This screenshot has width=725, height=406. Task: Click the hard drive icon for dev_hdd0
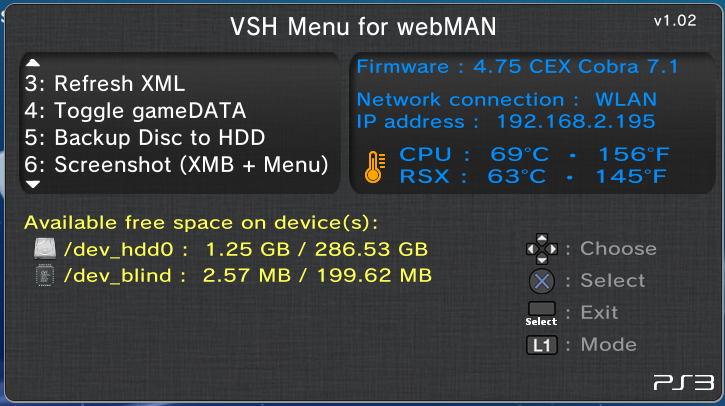tap(45, 249)
